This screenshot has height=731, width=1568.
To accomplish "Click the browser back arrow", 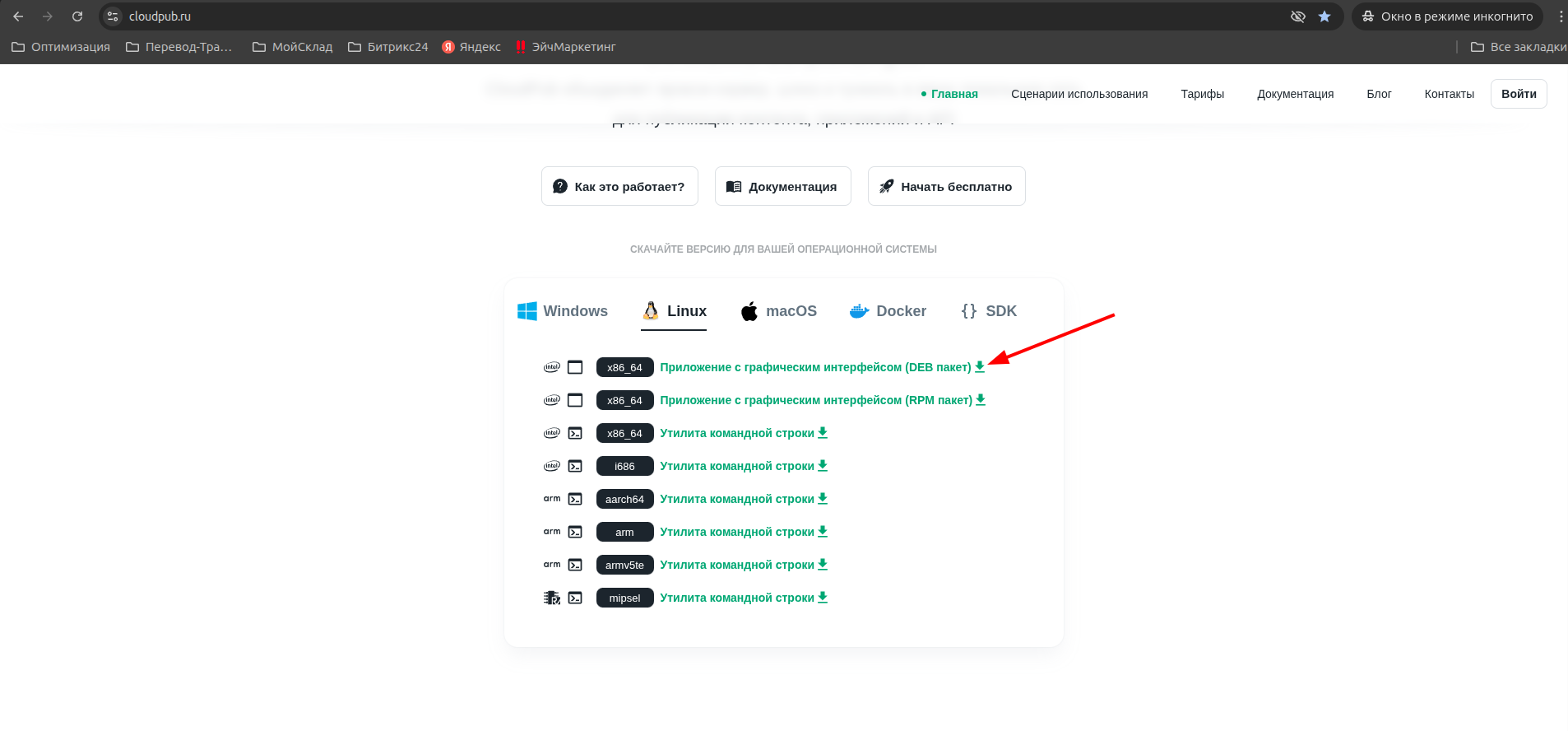I will pos(18,16).
